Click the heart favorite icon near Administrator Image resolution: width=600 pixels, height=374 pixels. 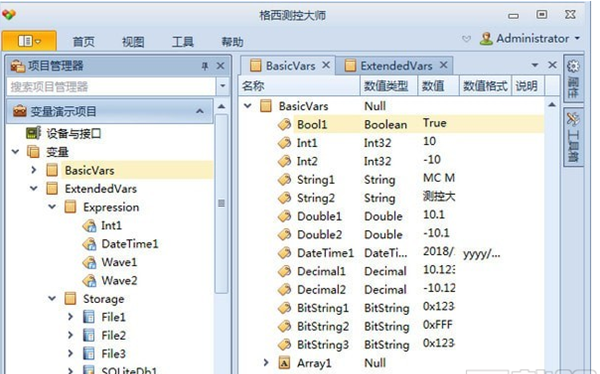tap(466, 39)
